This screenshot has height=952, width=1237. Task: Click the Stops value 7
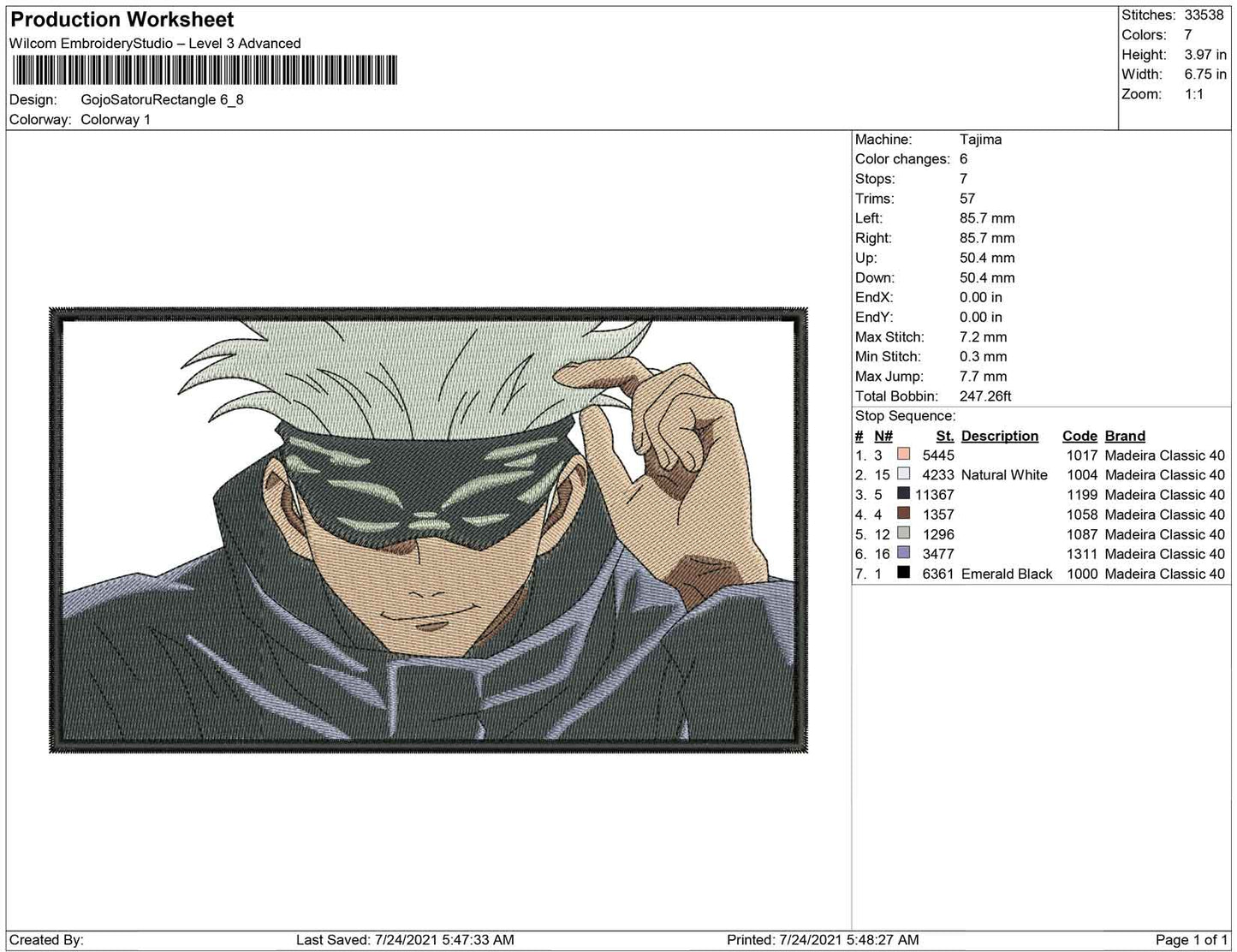[964, 179]
